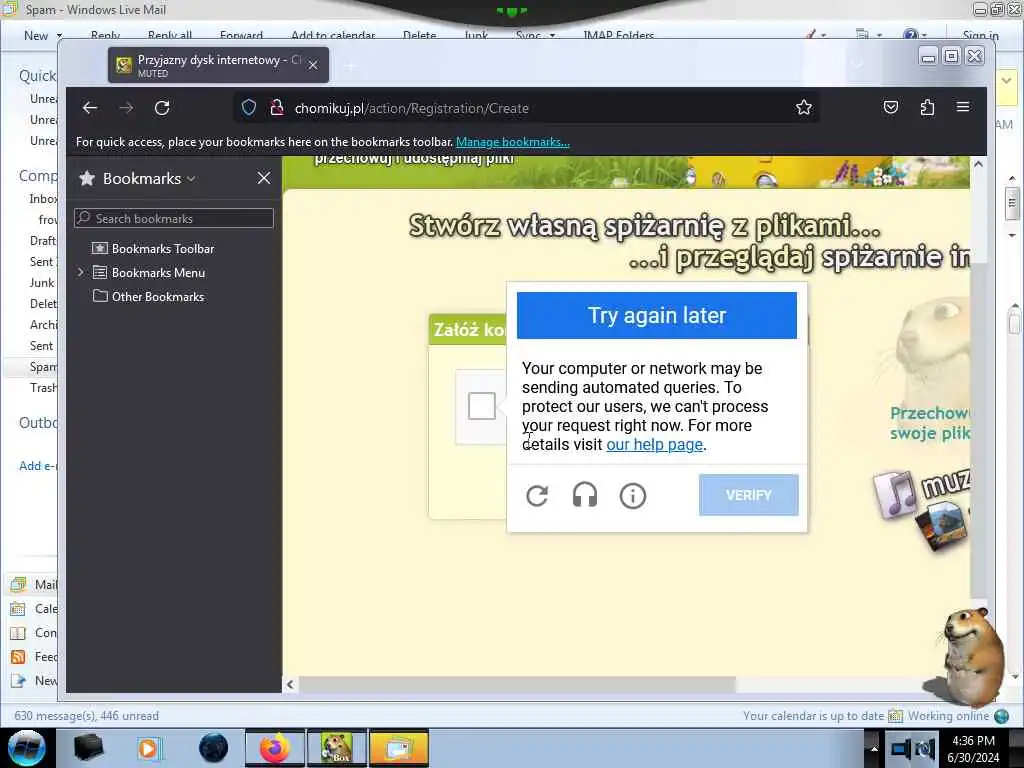
Task: Click the Załóż konto form header
Action: [469, 330]
